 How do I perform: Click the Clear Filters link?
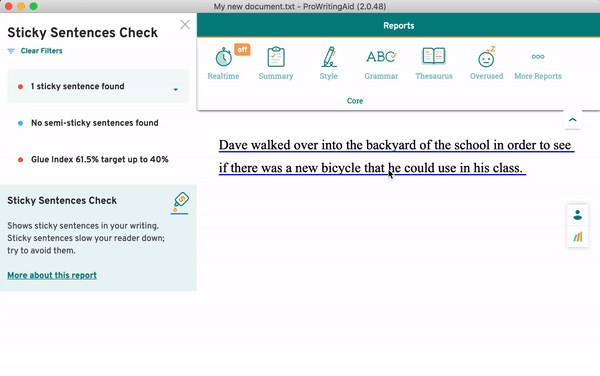pyautogui.click(x=41, y=51)
